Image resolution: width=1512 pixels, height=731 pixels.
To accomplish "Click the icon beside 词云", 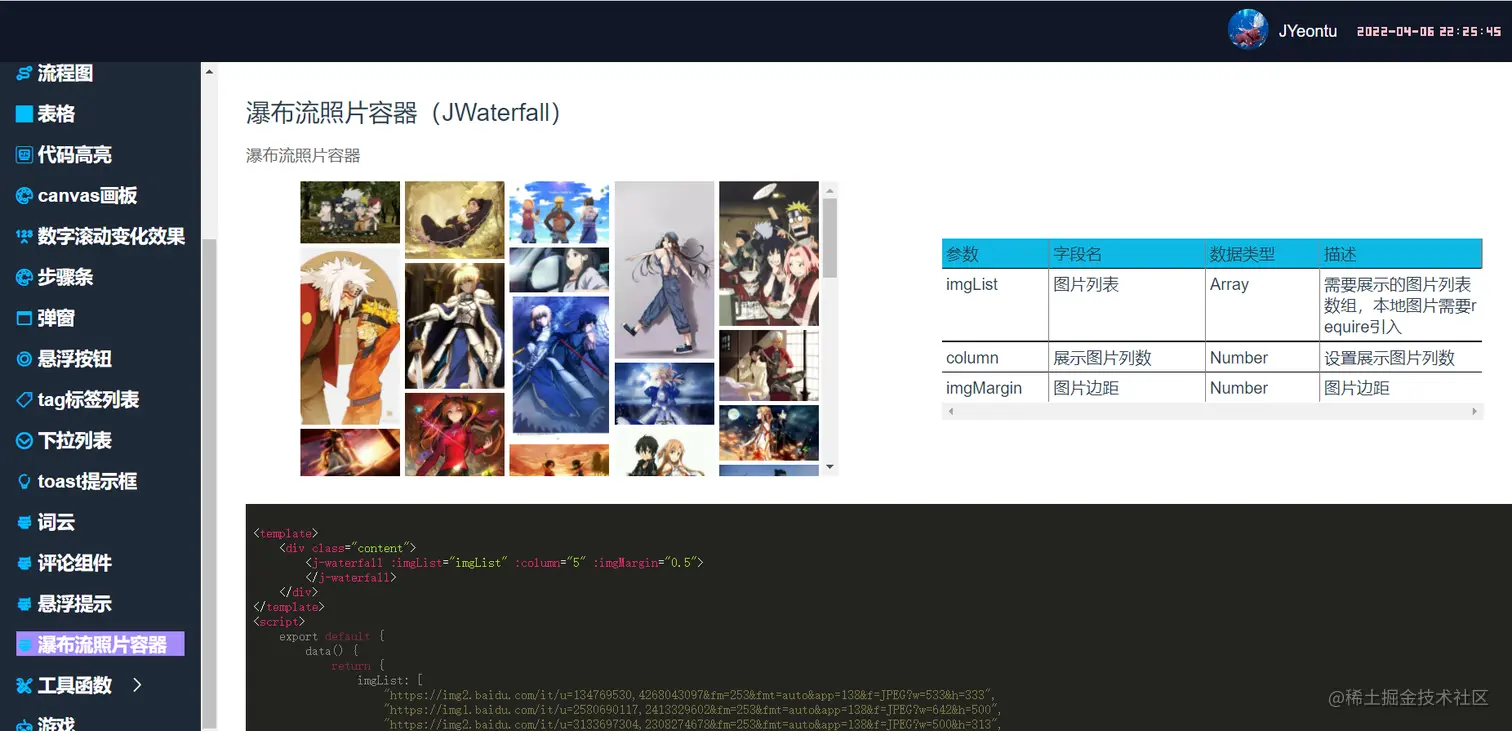I will [24, 522].
